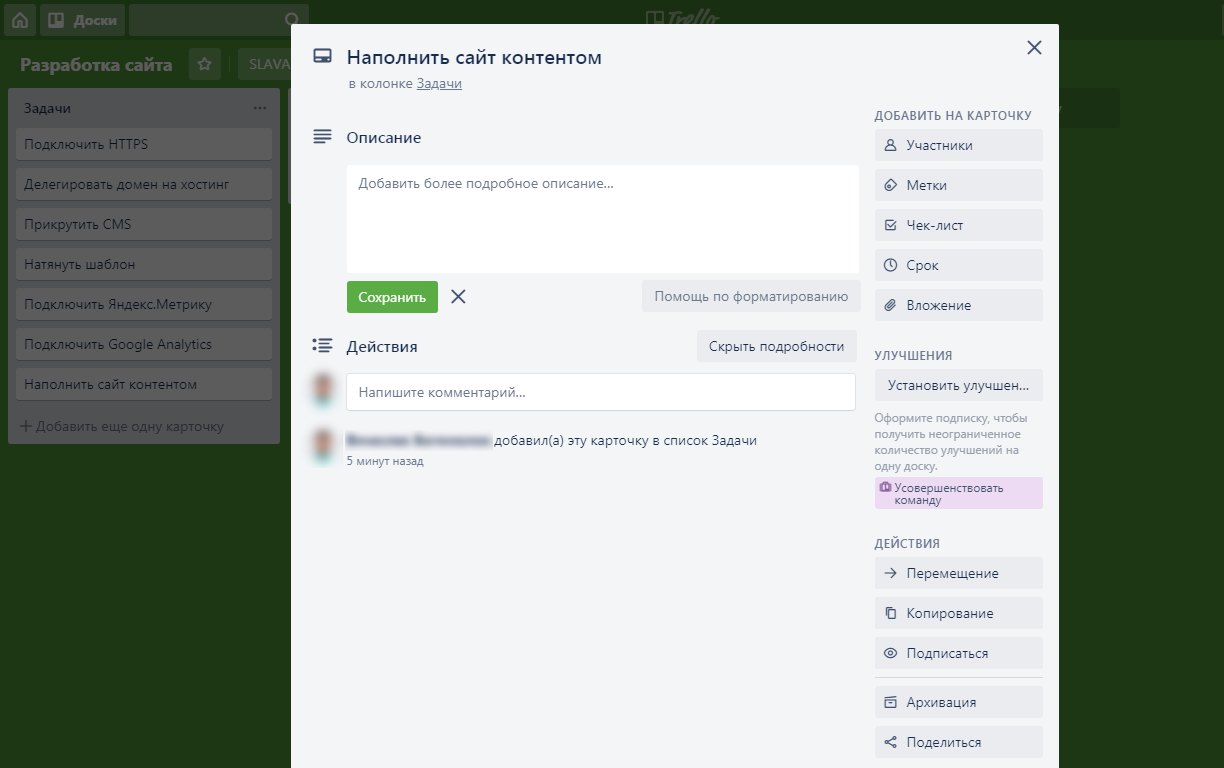Open the Метки labels picker
The width and height of the screenshot is (1224, 768).
[958, 185]
